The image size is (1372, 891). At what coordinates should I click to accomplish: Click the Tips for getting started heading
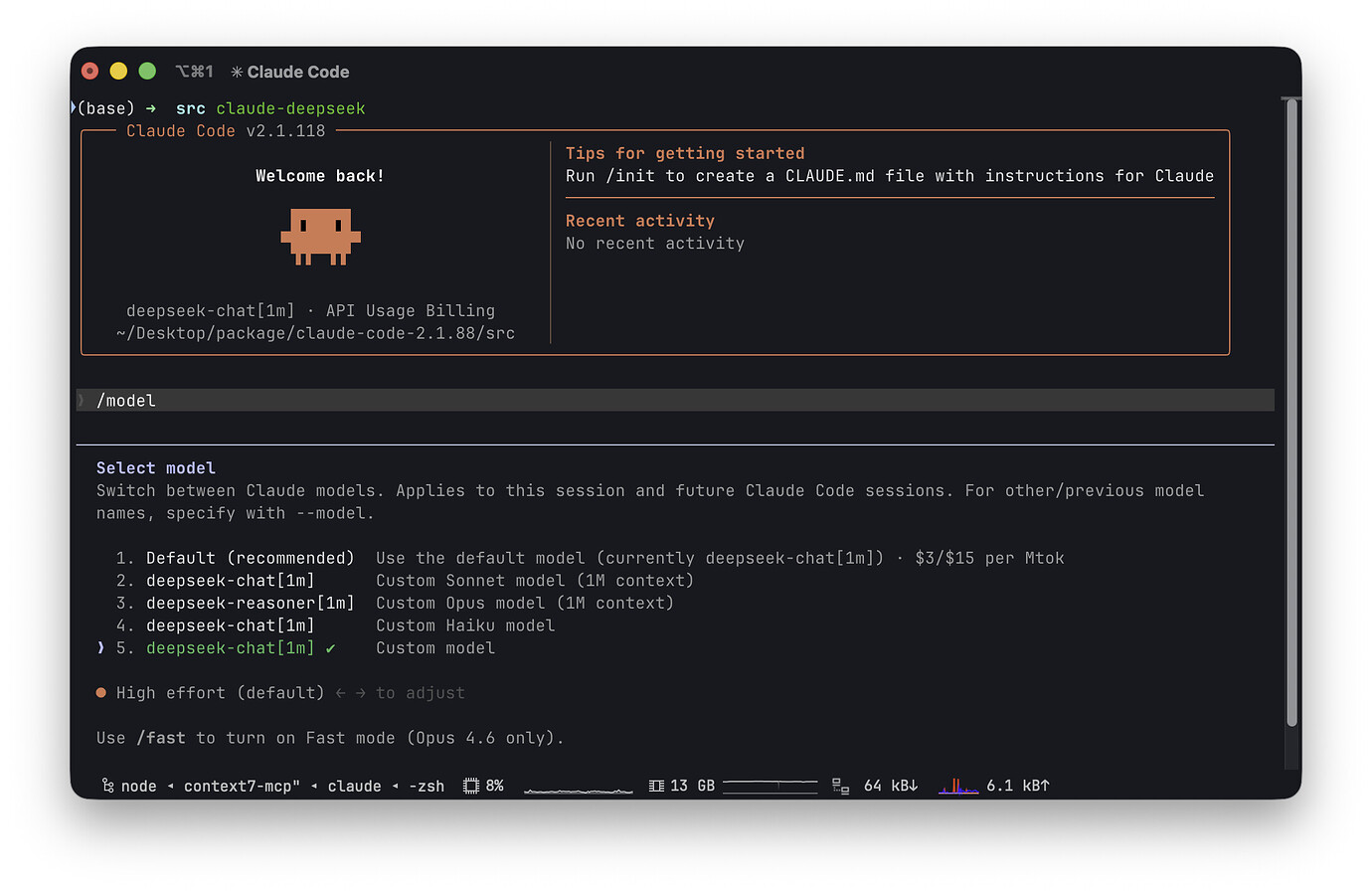tap(685, 153)
